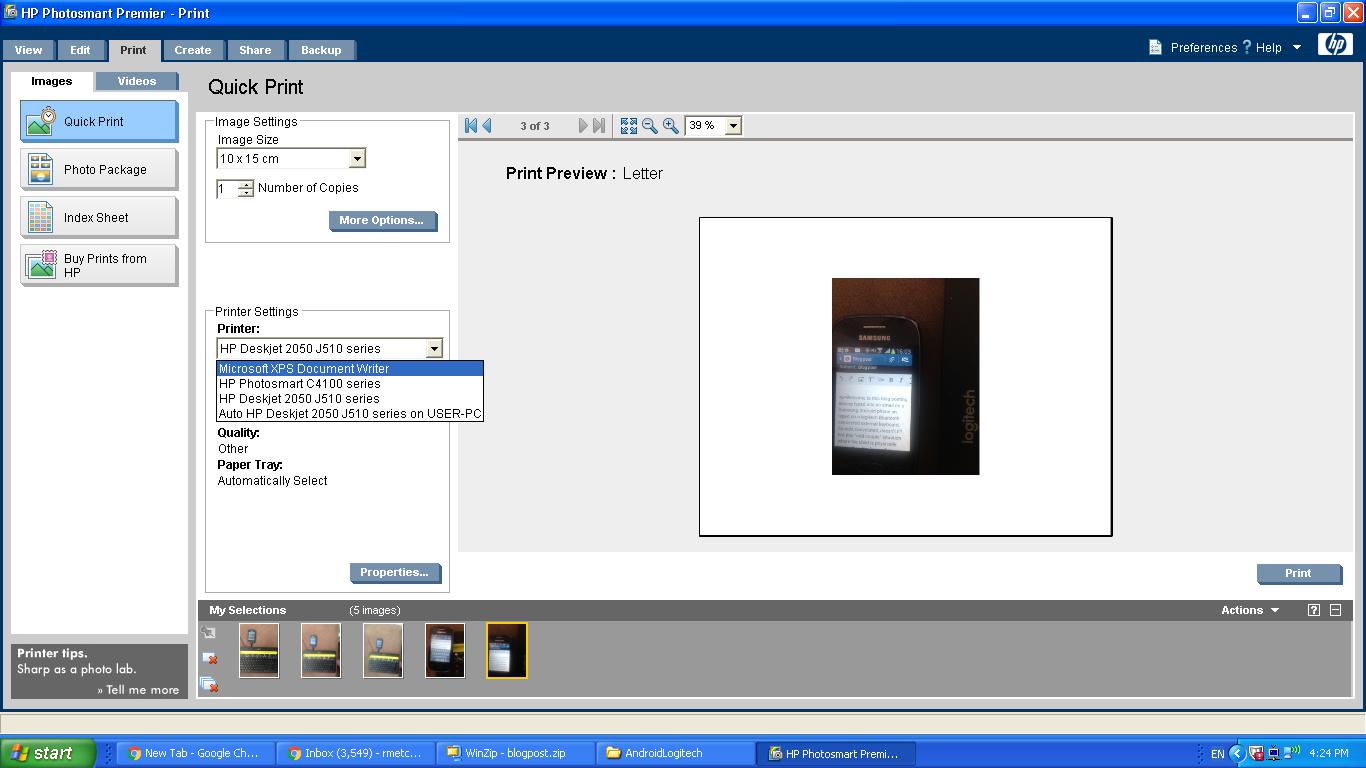Click the HP logo icon
The height and width of the screenshot is (768, 1366).
pyautogui.click(x=1335, y=44)
